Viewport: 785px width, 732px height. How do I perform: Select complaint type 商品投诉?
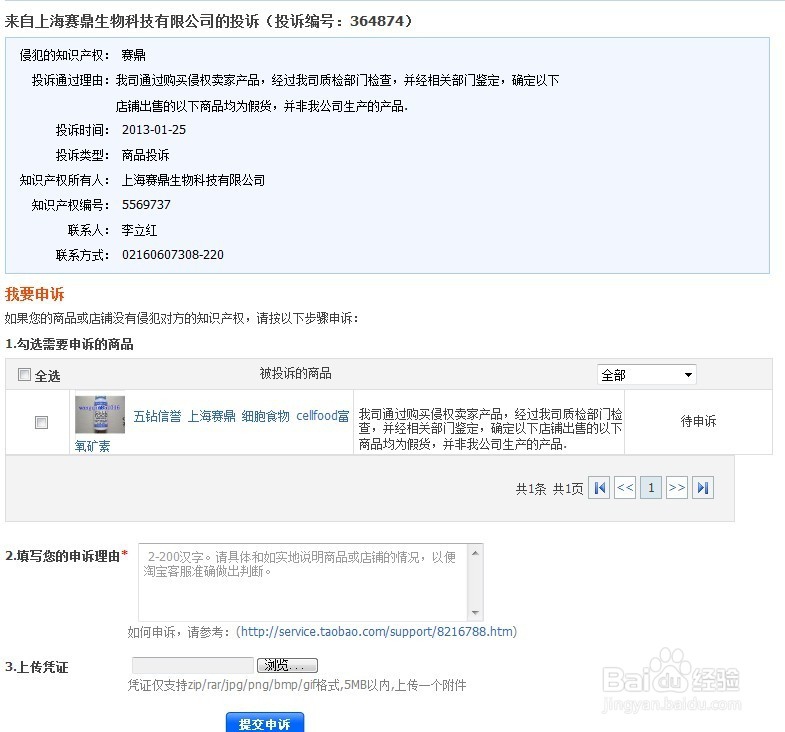[x=145, y=155]
